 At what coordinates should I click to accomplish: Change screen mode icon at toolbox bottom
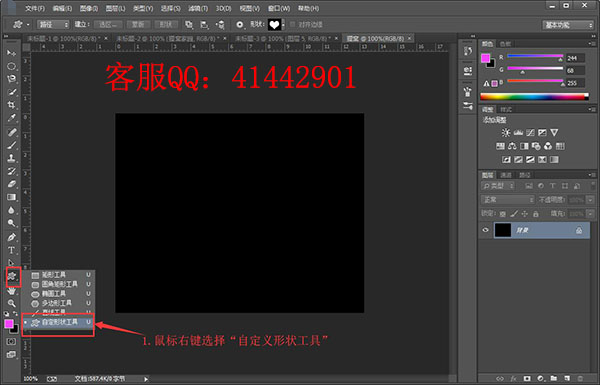(x=11, y=355)
